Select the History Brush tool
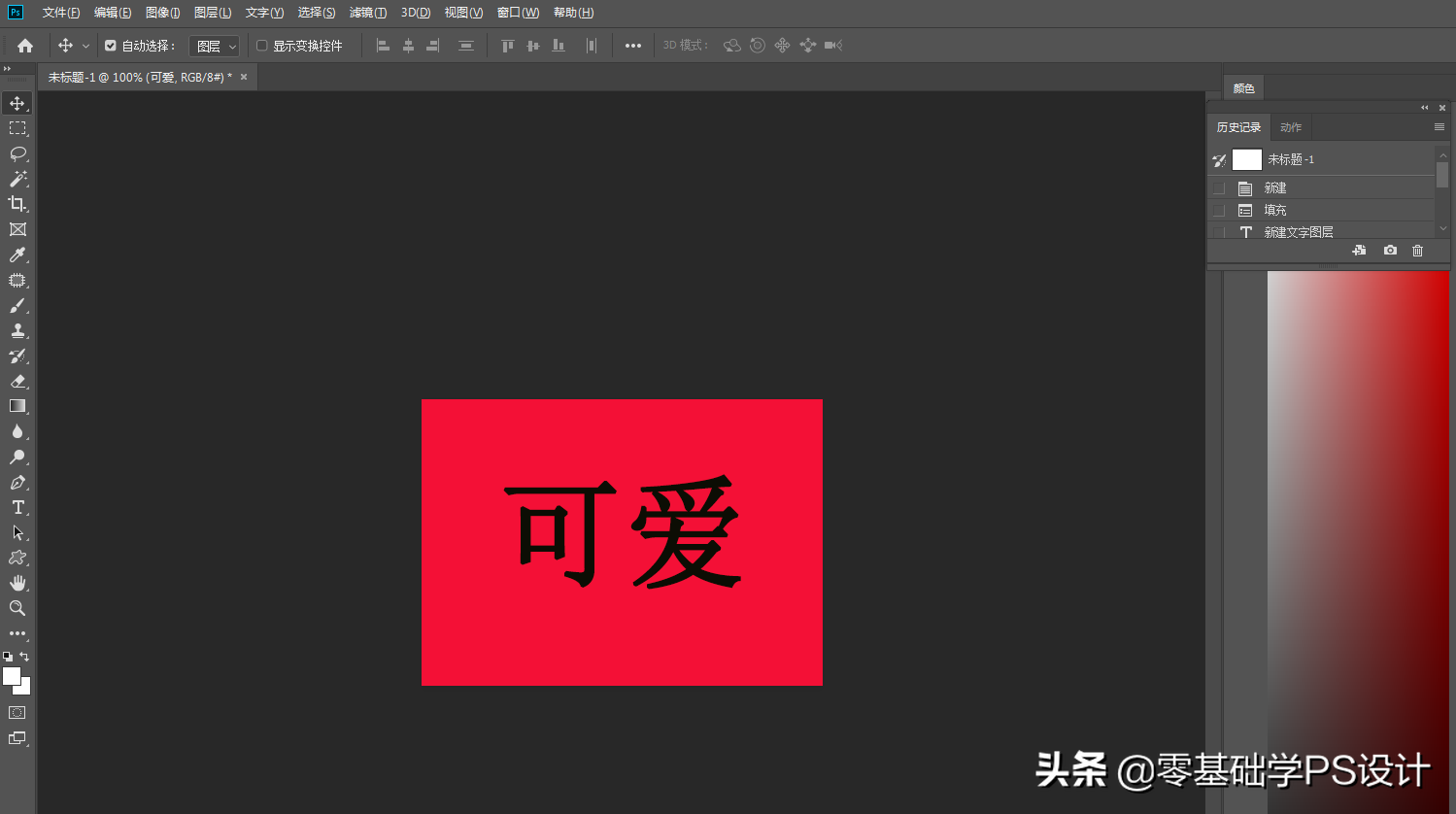This screenshot has height=814, width=1456. point(17,356)
